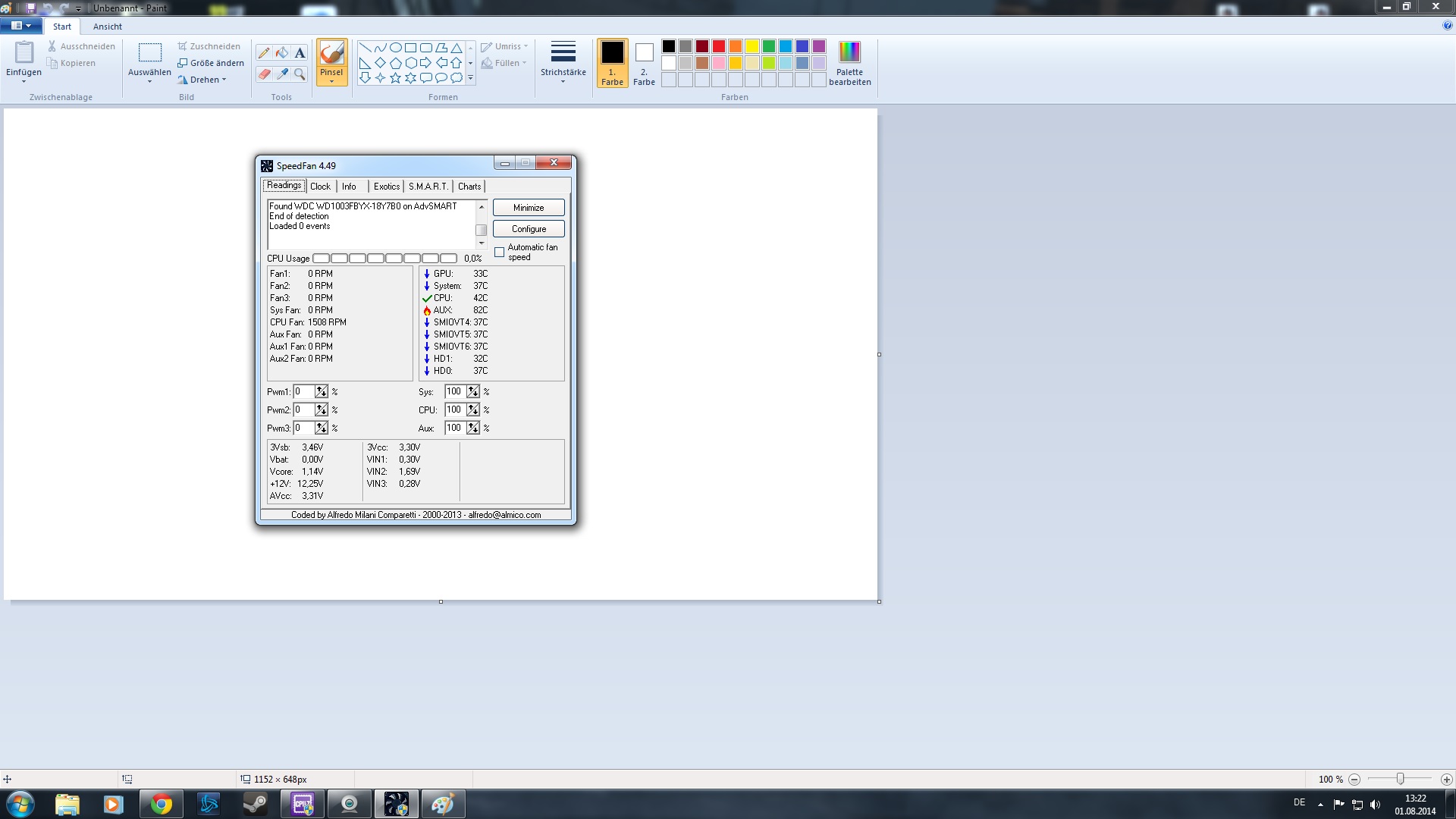The image size is (1456, 819).
Task: Pick the green color swatch
Action: coord(769,46)
